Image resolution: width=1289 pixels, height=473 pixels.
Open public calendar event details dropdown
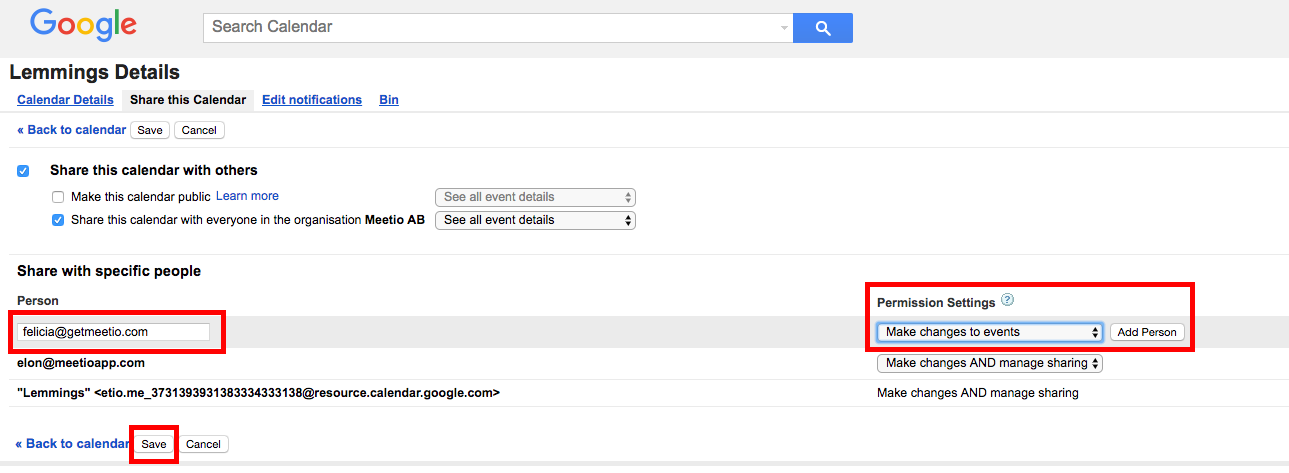[535, 197]
